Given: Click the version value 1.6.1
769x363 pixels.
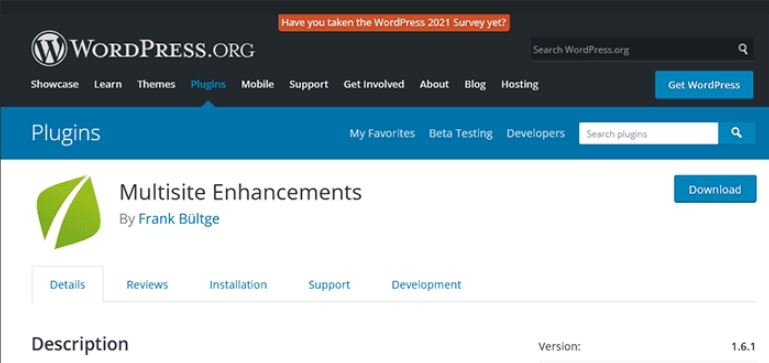Looking at the screenshot, I should click(x=743, y=347).
